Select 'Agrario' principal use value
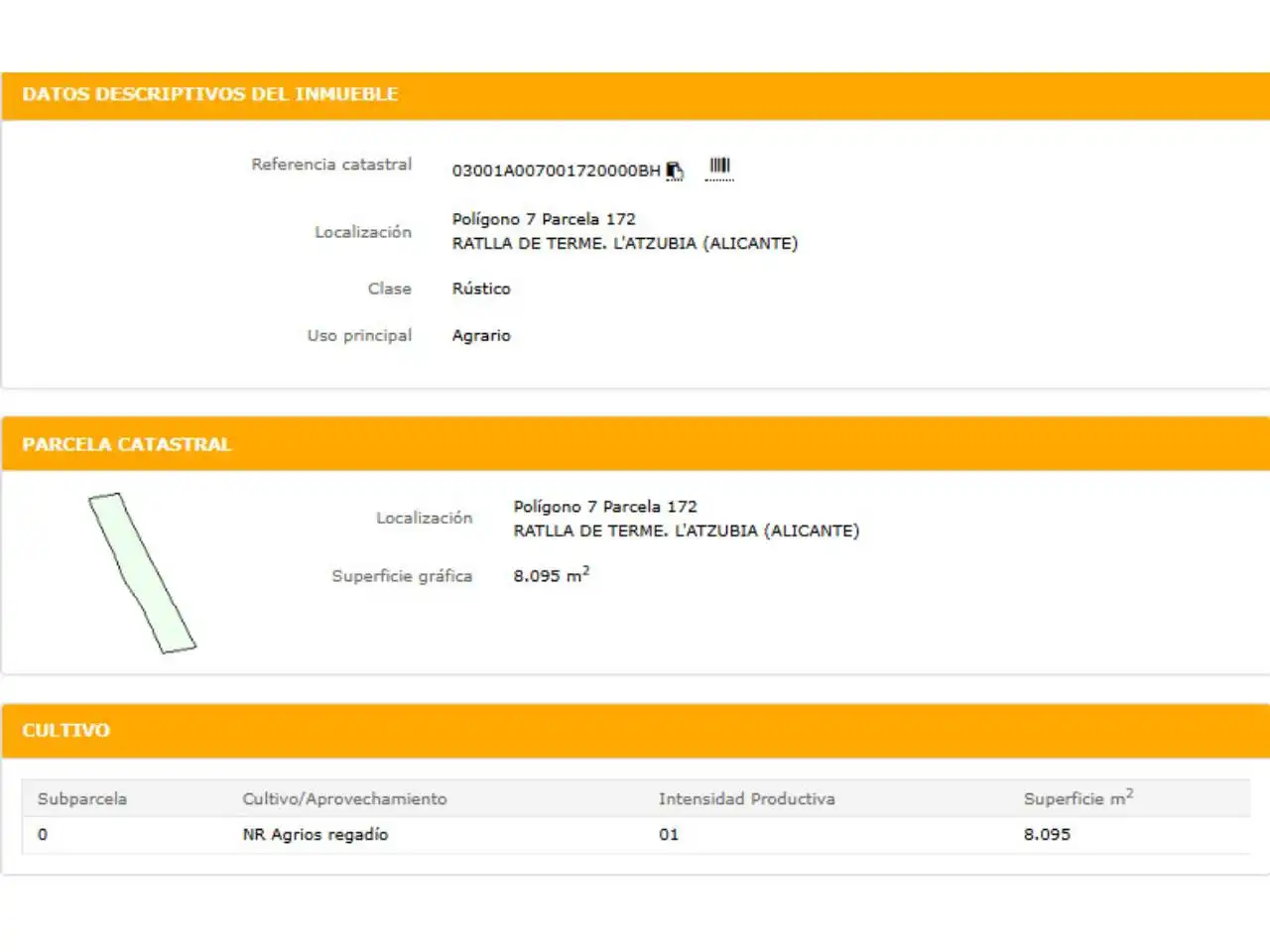1270x952 pixels. click(481, 335)
